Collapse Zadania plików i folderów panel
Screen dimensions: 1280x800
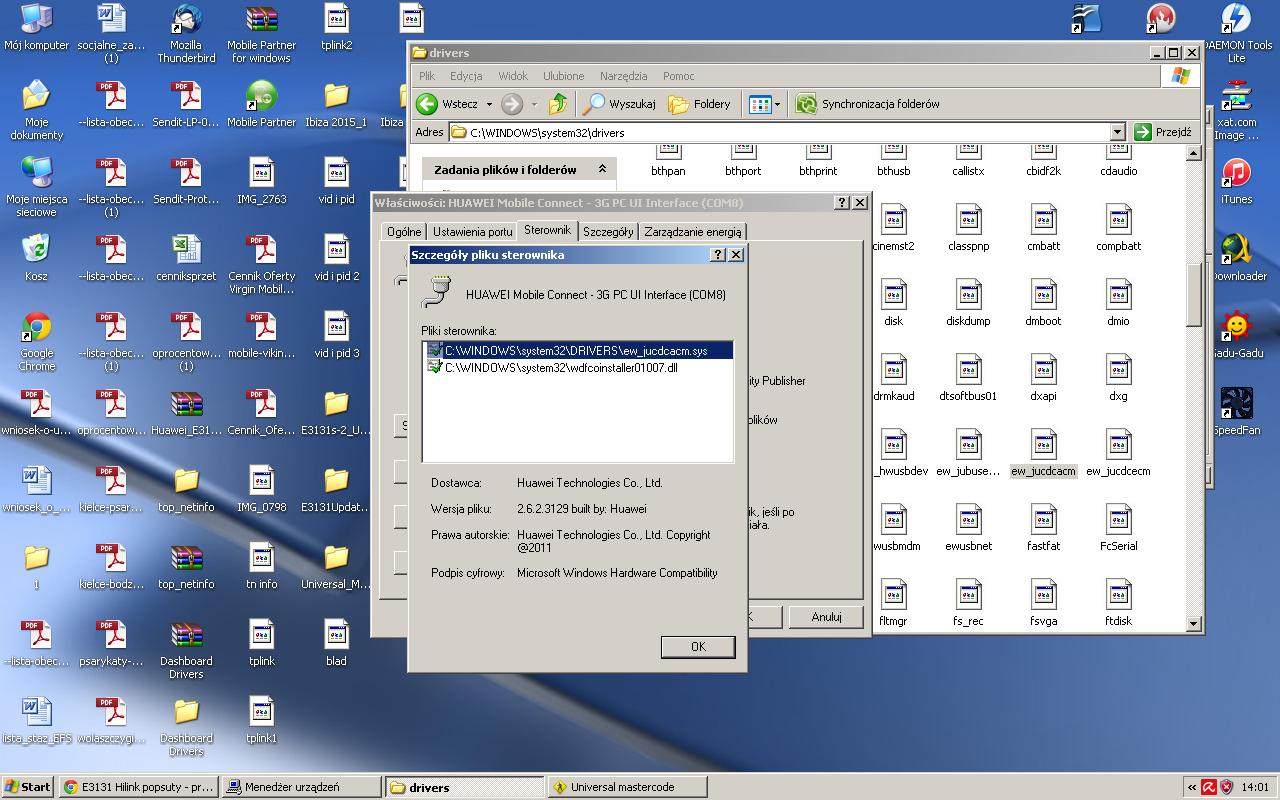pos(602,170)
